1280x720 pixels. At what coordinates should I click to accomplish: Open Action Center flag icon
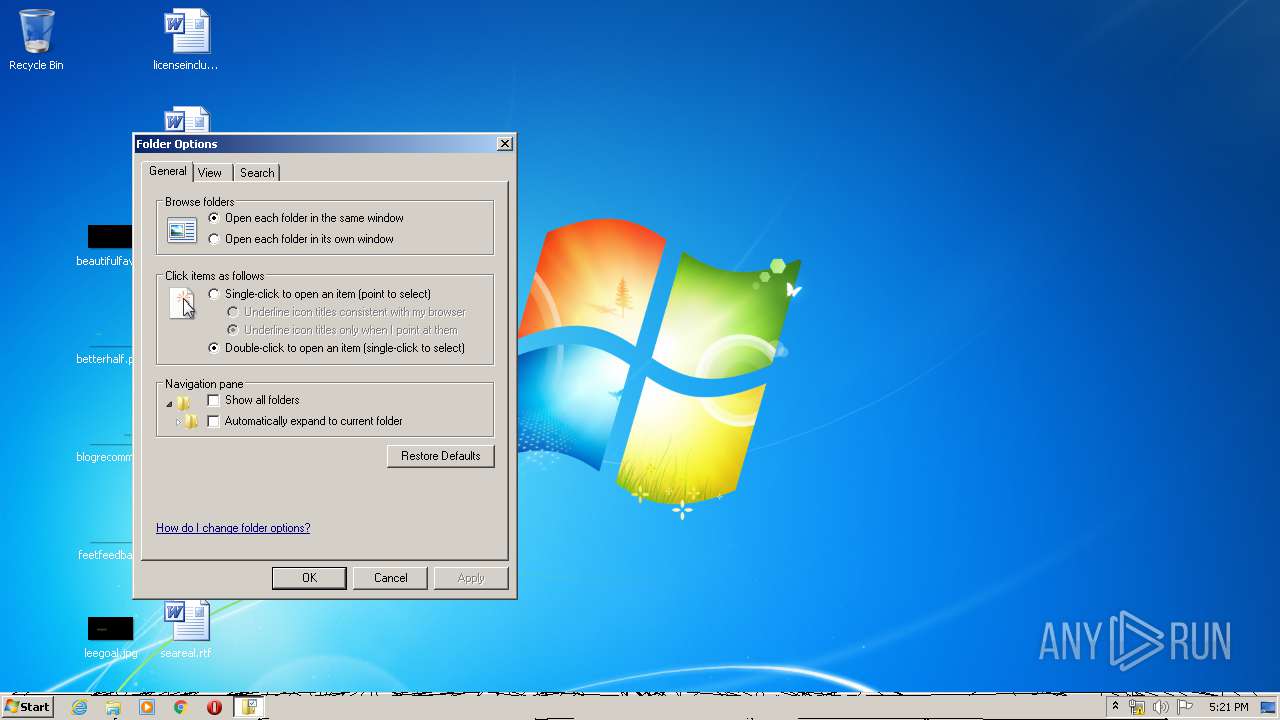tap(1185, 707)
